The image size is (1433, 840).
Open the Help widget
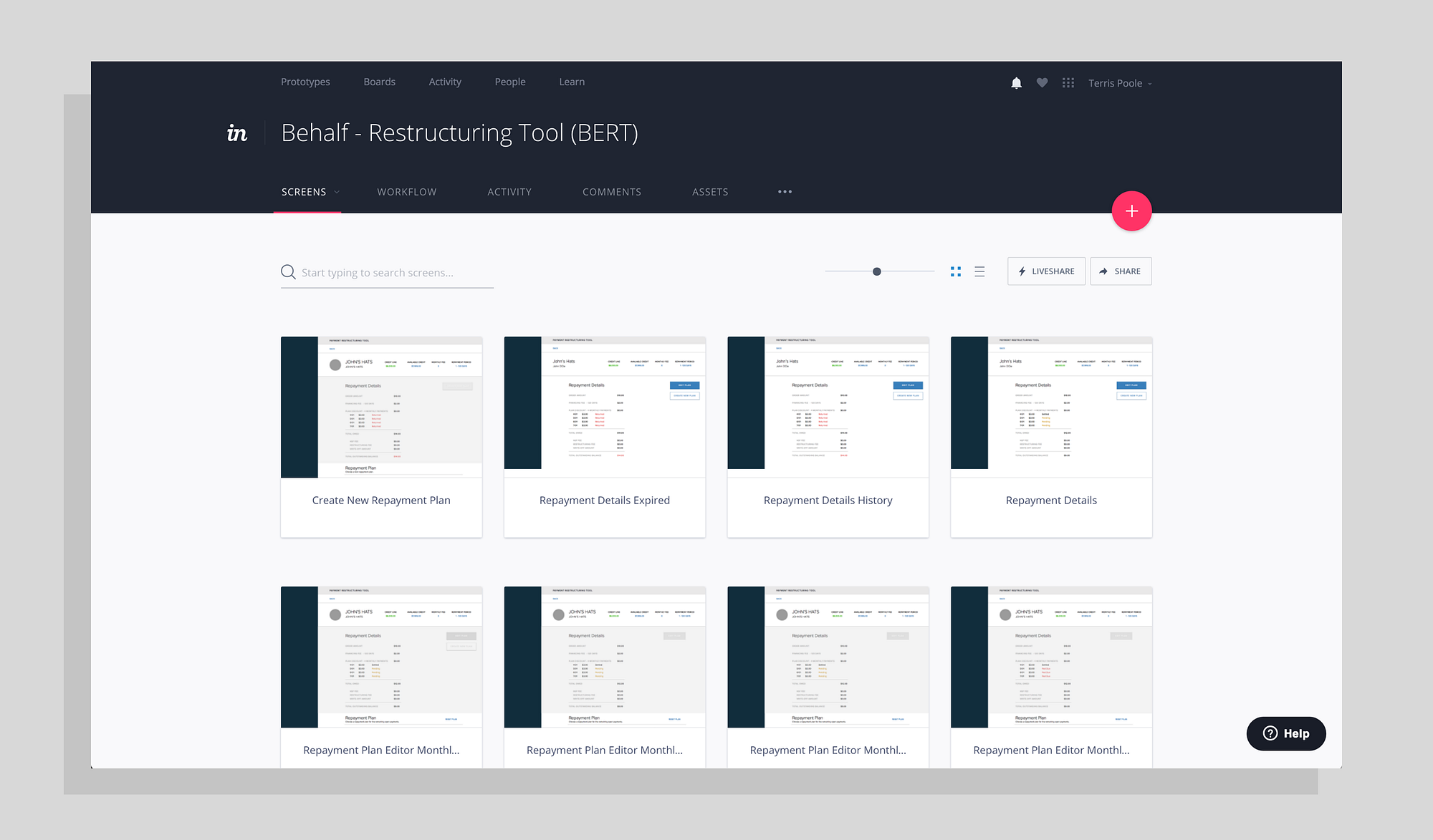[1286, 733]
